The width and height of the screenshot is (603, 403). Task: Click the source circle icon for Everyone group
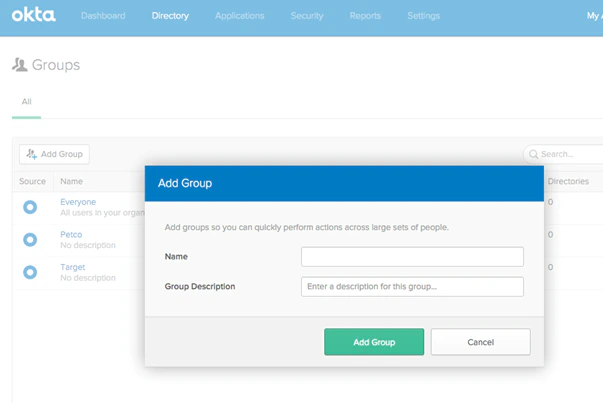tap(30, 207)
